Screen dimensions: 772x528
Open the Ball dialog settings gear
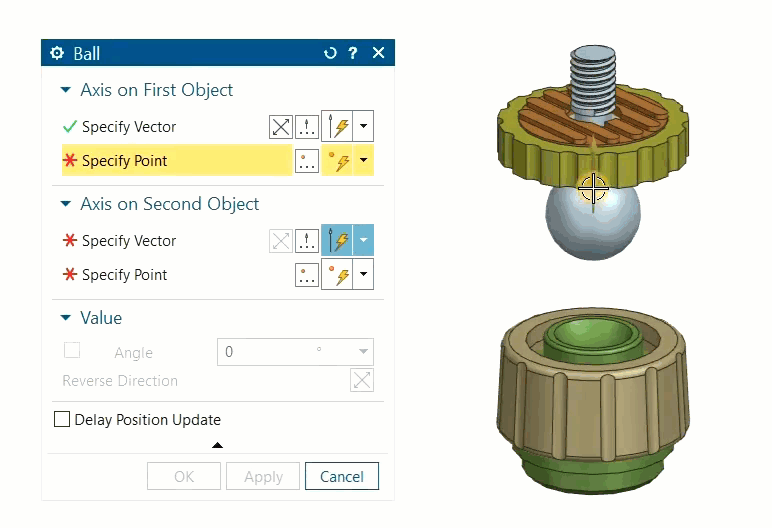[57, 53]
